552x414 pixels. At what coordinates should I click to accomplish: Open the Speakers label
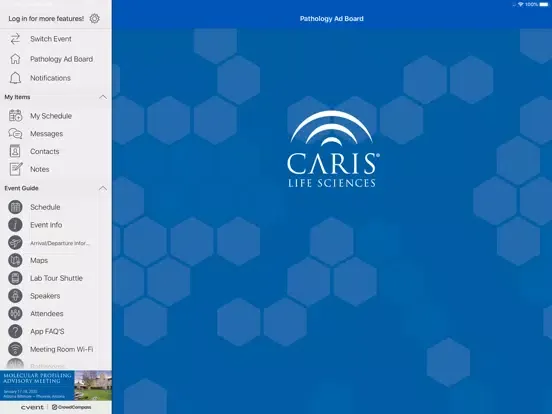pos(45,296)
